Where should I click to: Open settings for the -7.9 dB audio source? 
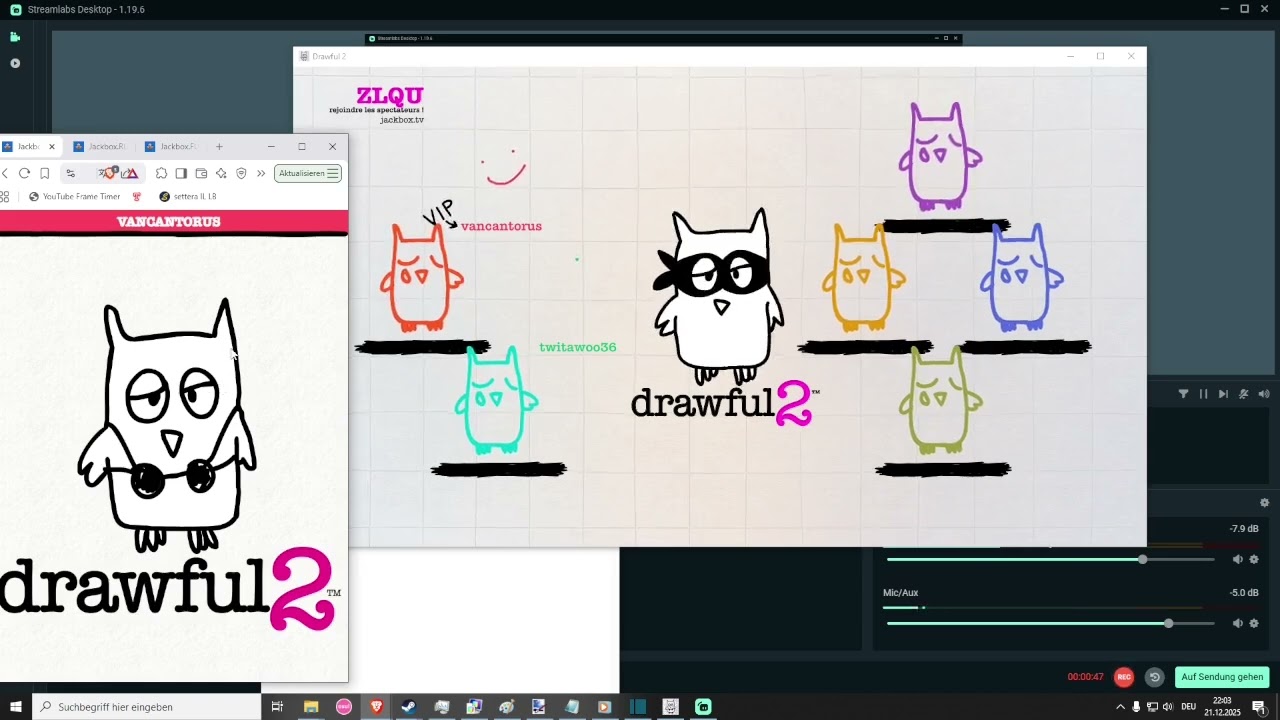1254,559
